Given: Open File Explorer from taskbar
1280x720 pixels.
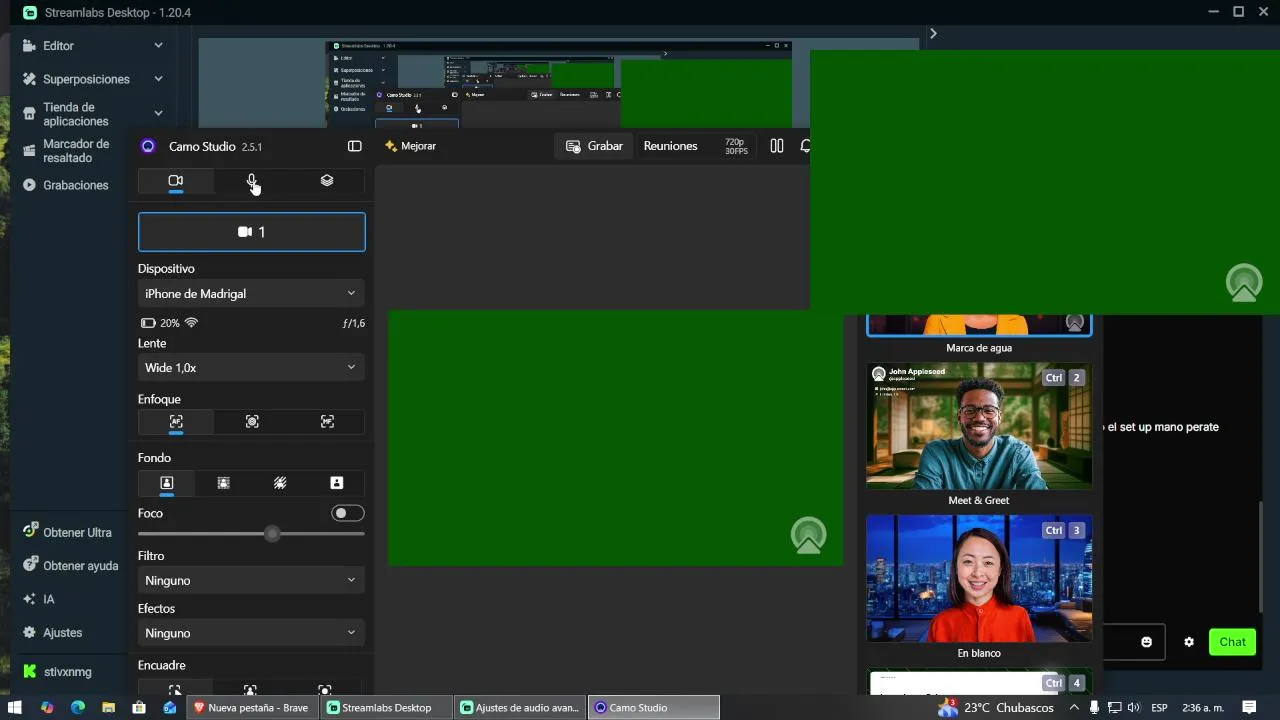Looking at the screenshot, I should (x=108, y=707).
